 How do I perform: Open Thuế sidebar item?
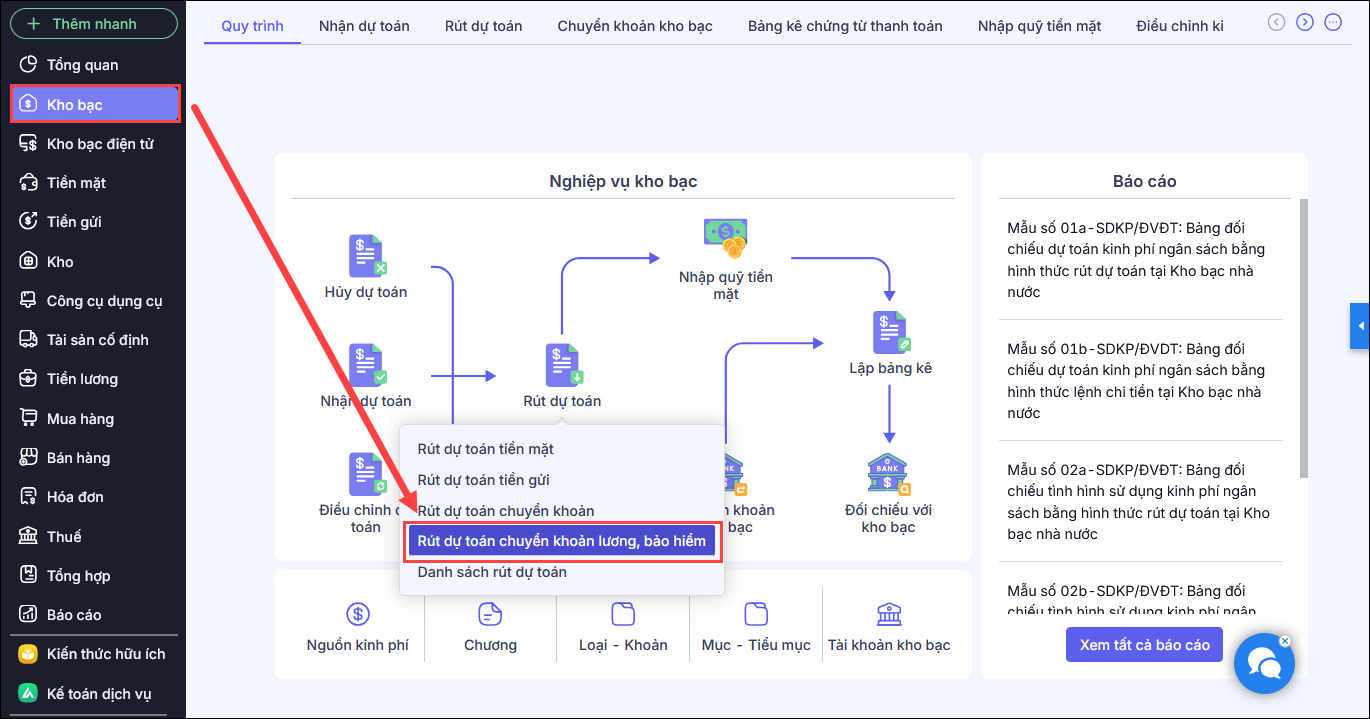point(94,537)
